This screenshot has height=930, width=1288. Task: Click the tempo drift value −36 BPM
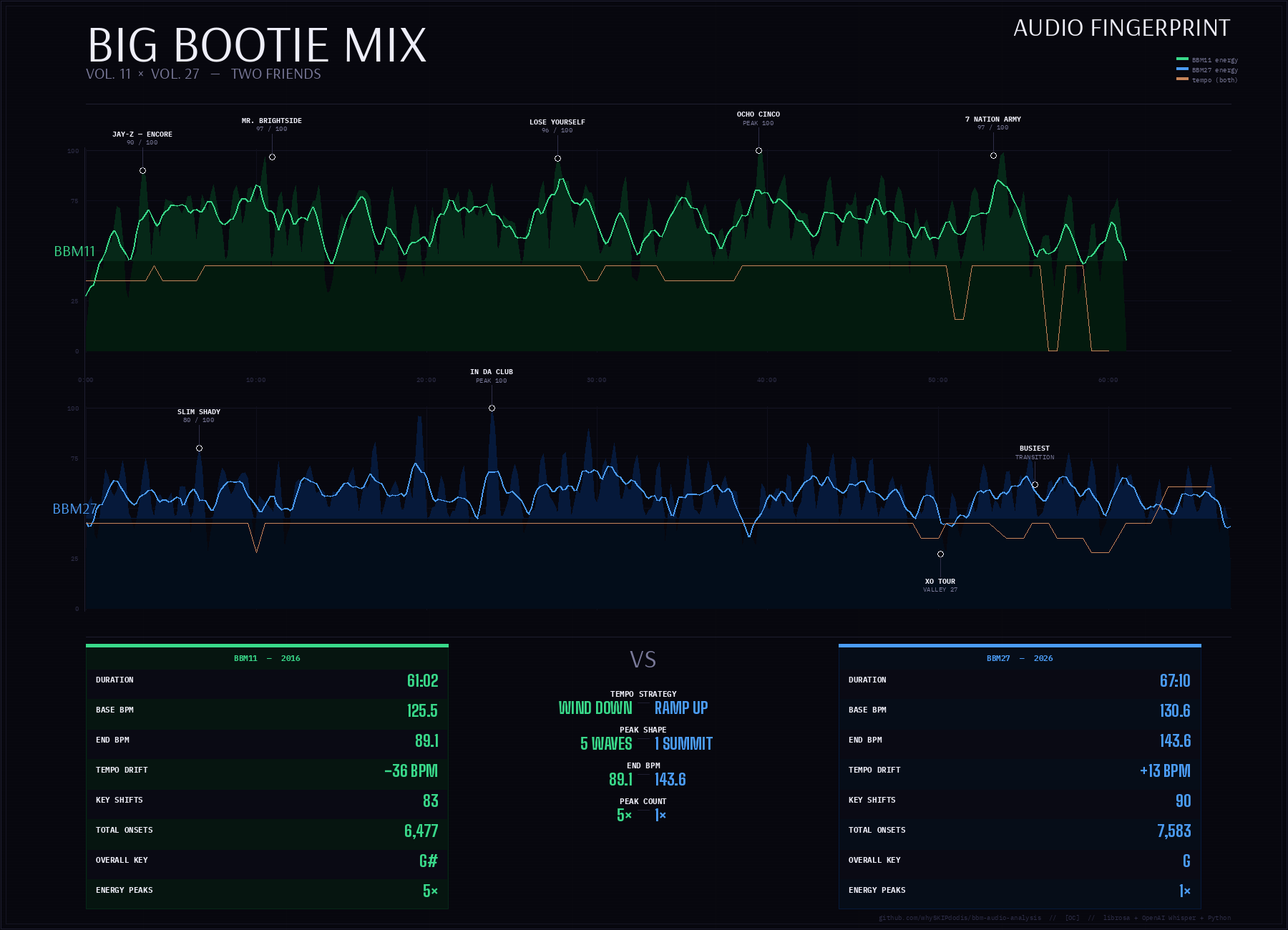(411, 770)
